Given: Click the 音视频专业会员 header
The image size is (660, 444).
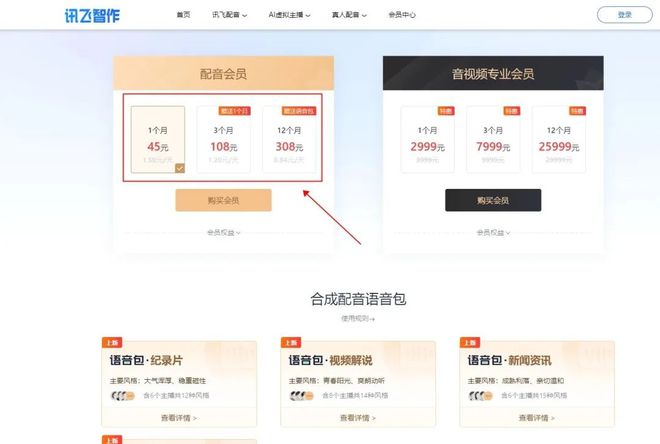Looking at the screenshot, I should [x=493, y=74].
